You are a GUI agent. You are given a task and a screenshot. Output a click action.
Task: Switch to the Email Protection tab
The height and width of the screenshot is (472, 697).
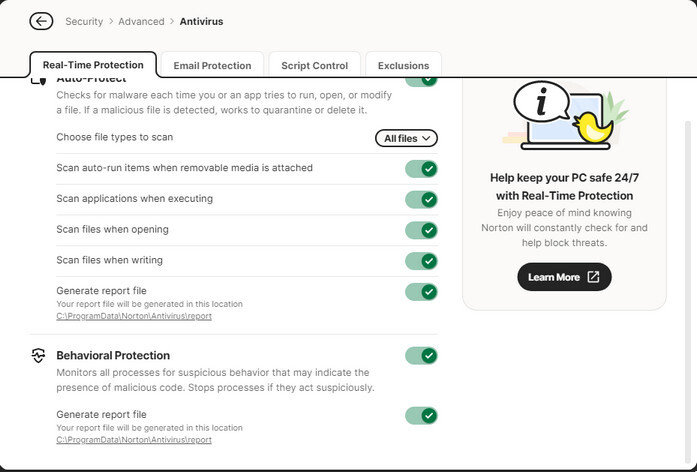[x=212, y=65]
